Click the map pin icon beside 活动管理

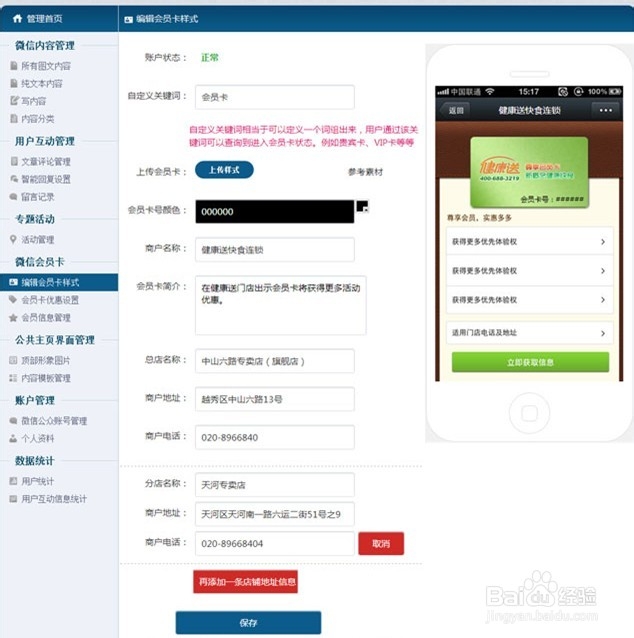[x=13, y=239]
